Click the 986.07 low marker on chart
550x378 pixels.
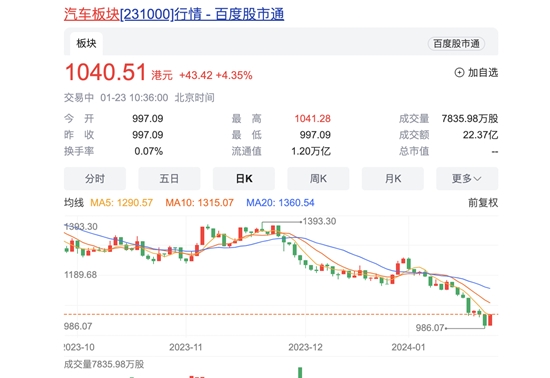click(x=430, y=328)
